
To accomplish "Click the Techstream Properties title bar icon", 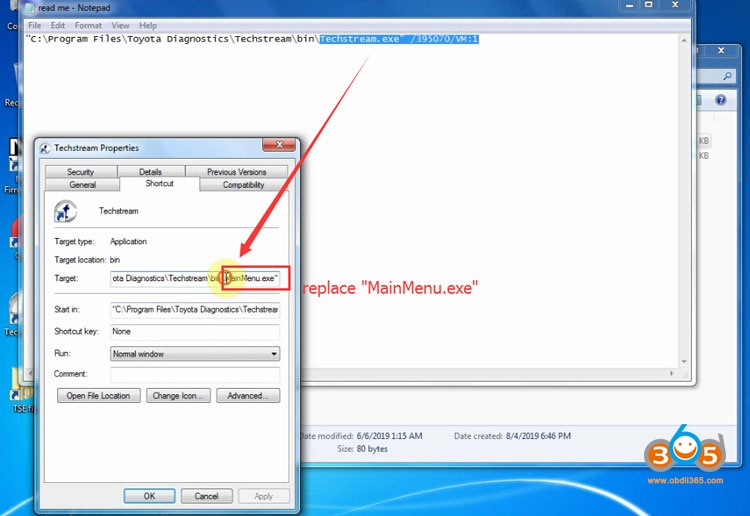I will tap(45, 148).
